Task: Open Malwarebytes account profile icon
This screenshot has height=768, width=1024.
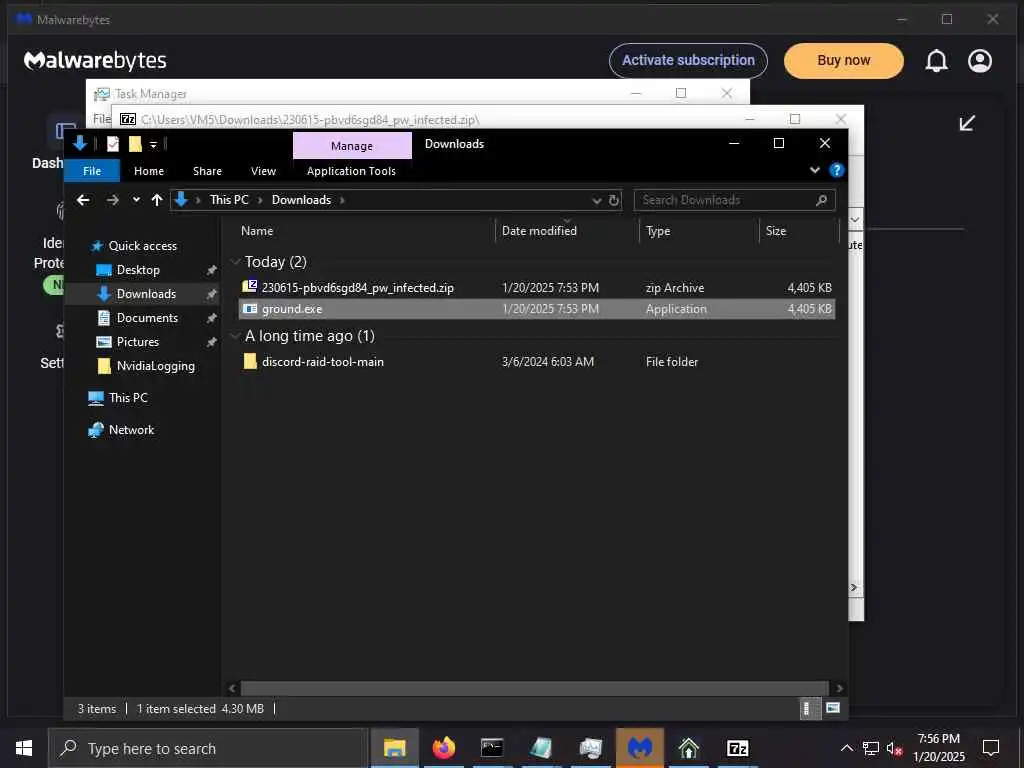Action: coord(980,61)
